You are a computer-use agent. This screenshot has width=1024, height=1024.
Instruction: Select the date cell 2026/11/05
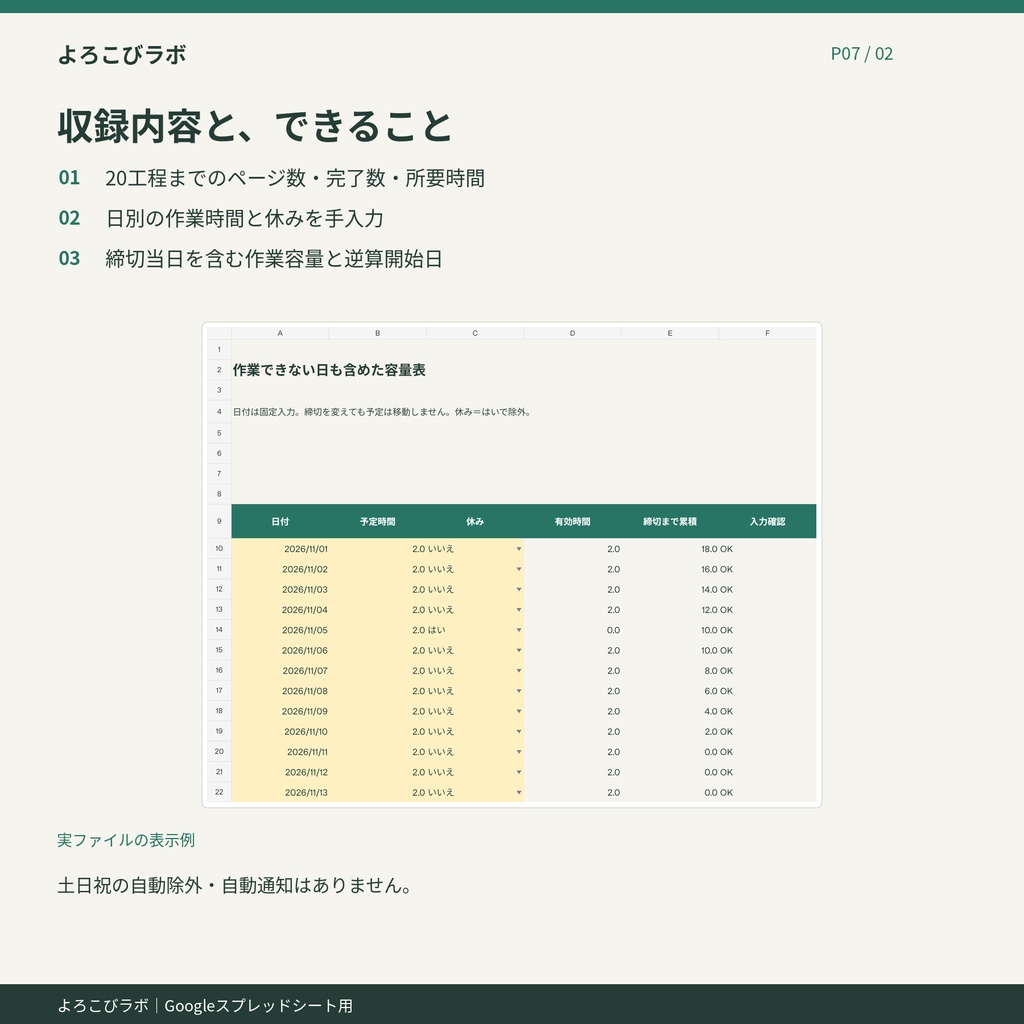coord(280,630)
